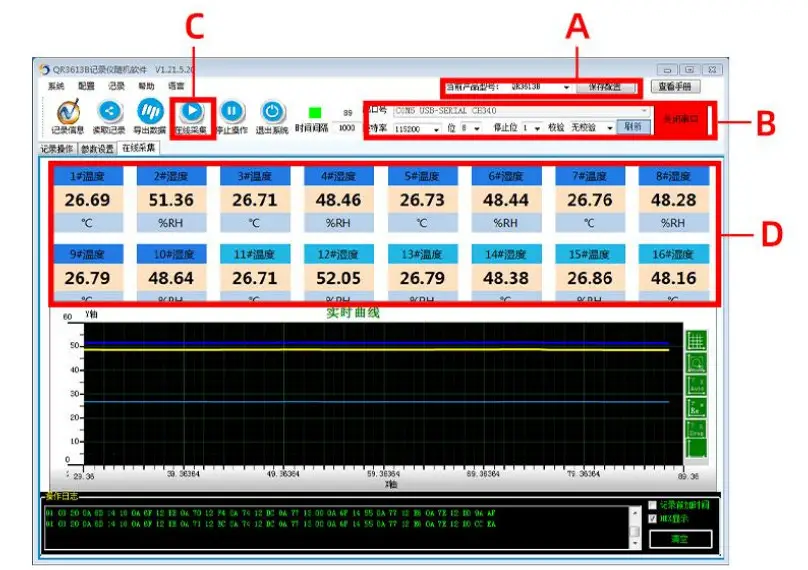Click the yellow curve line in chart

(376, 349)
